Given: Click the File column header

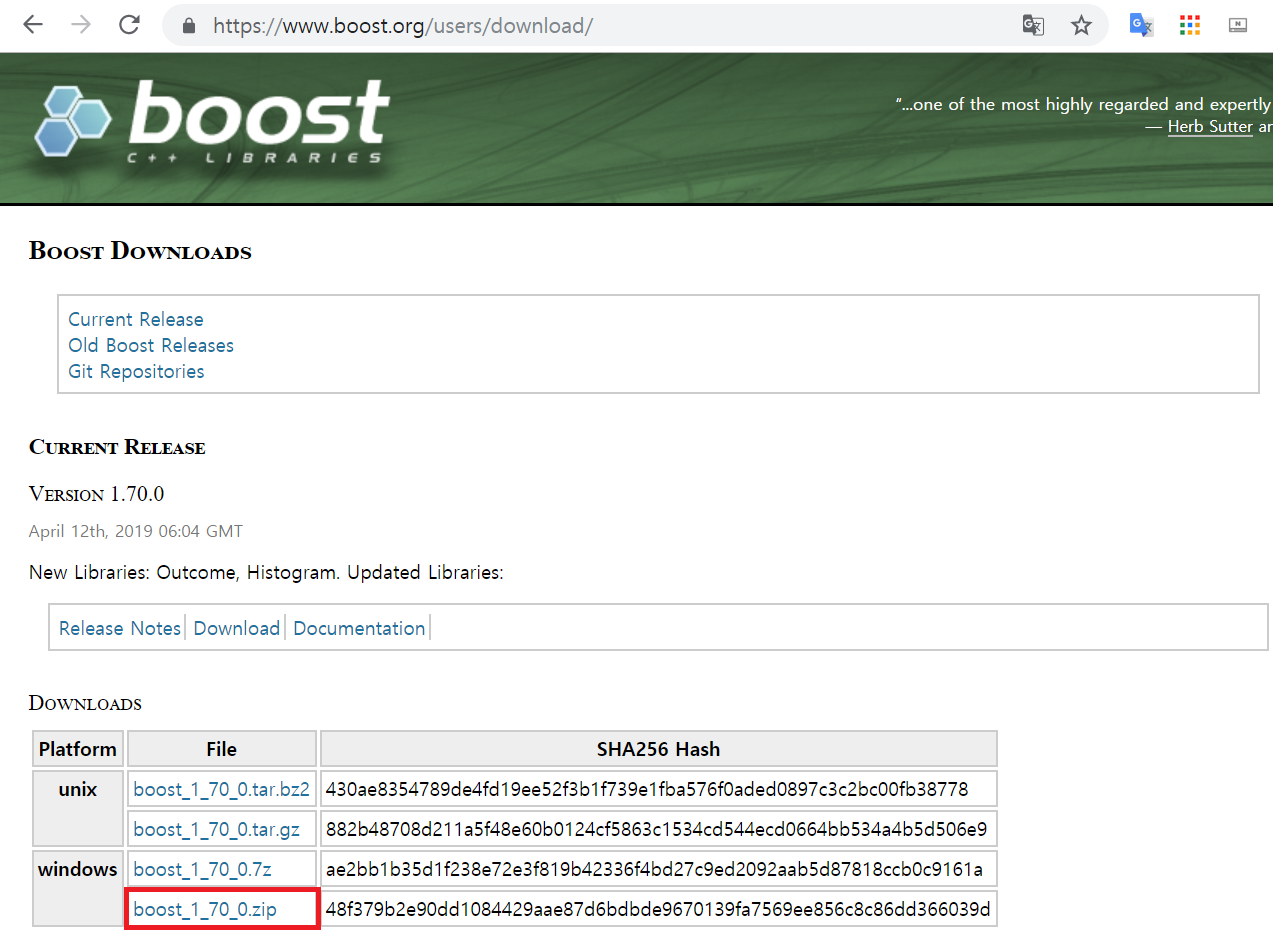Looking at the screenshot, I should click(x=222, y=749).
